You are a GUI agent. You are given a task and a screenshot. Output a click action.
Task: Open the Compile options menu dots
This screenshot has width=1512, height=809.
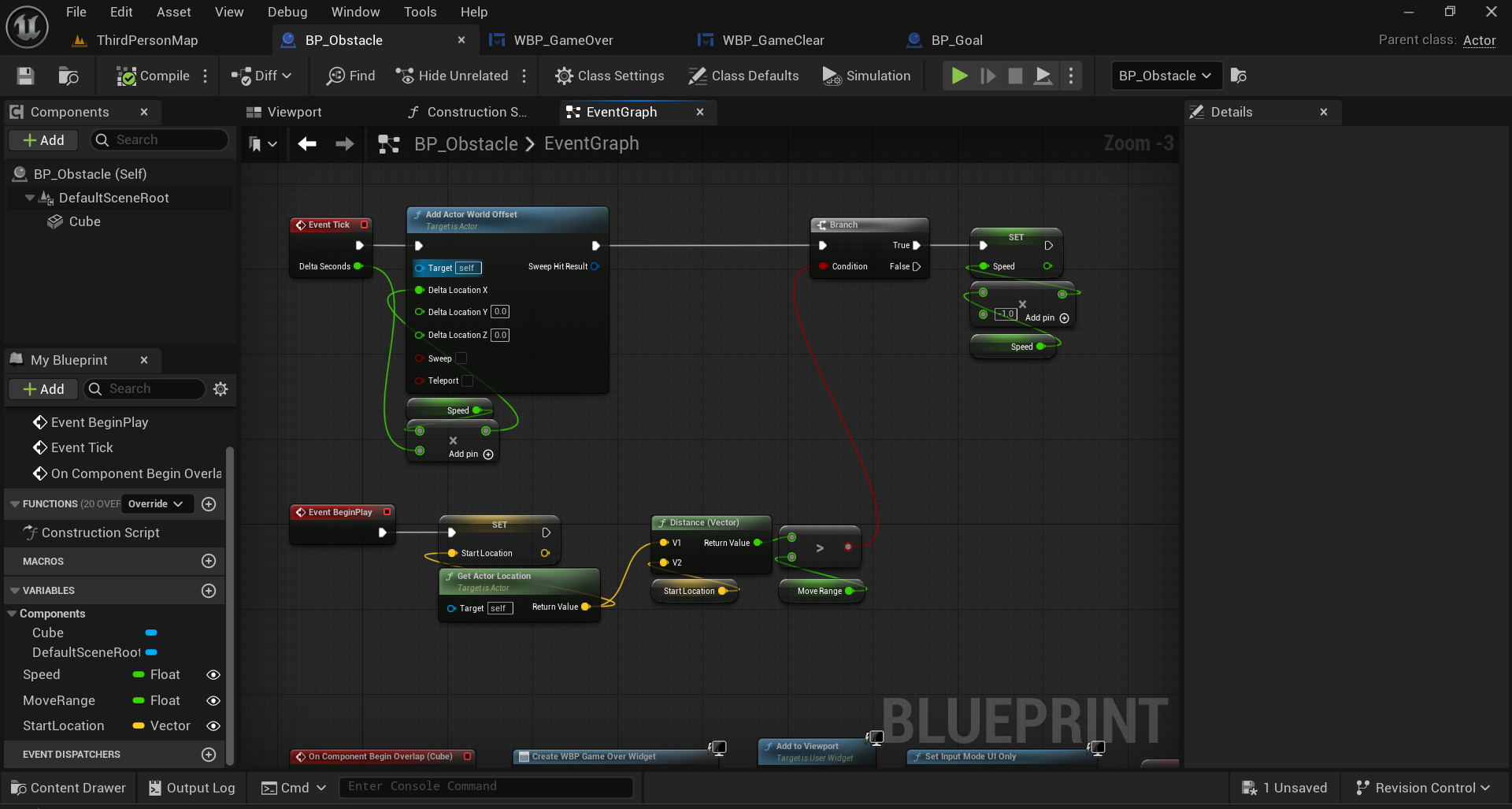206,76
